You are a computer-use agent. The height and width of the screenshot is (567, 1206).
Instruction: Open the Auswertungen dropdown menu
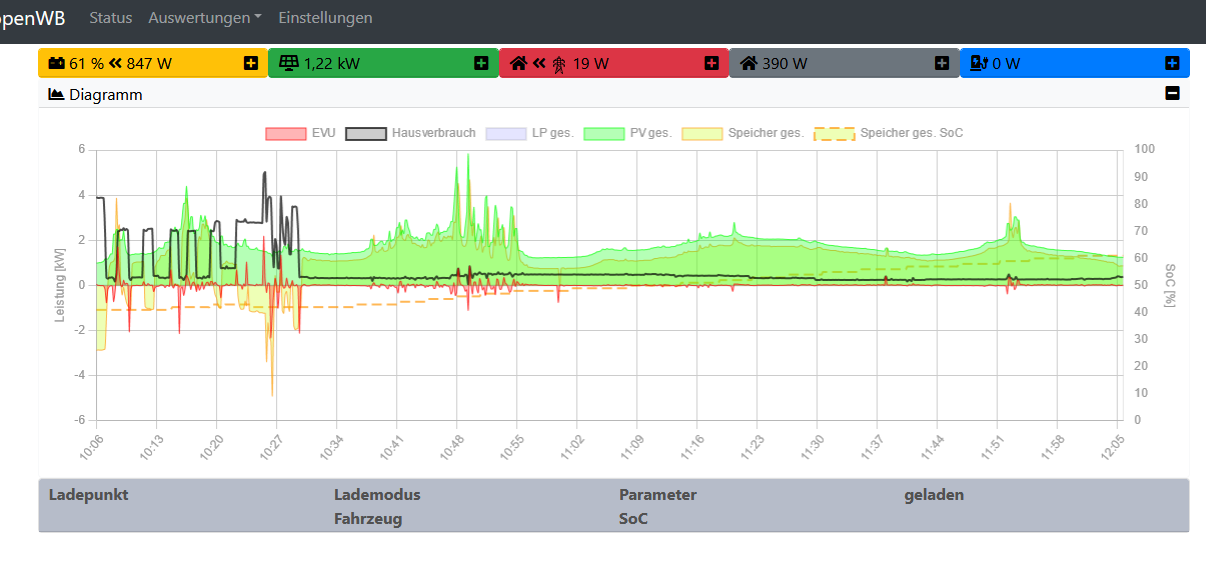(205, 18)
